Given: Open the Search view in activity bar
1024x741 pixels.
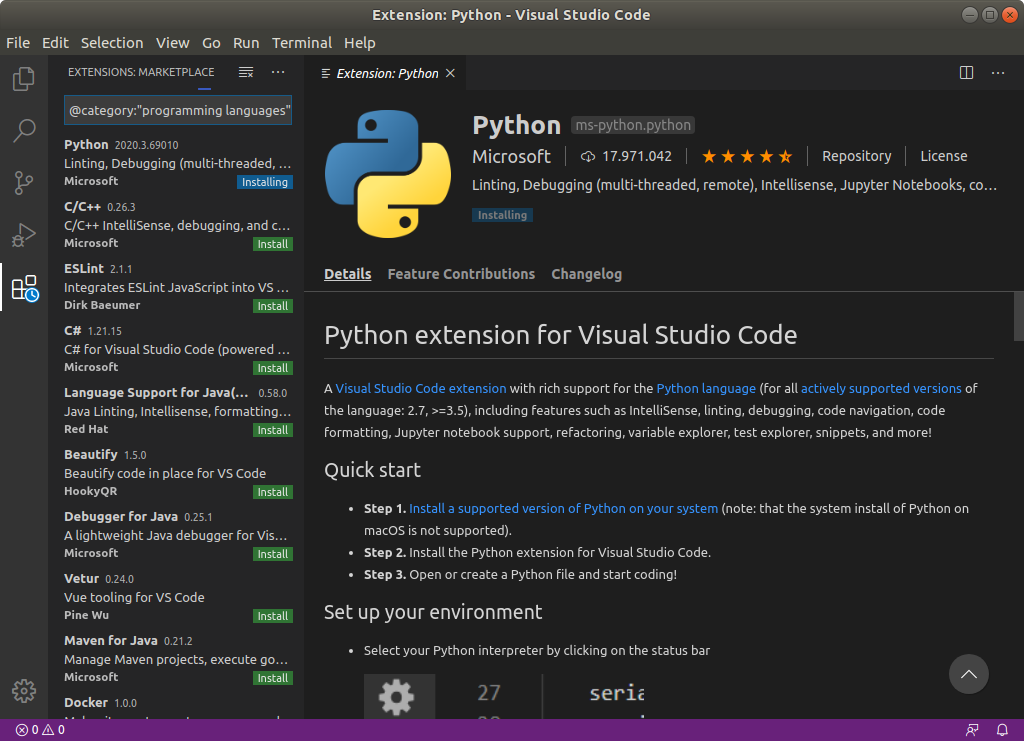Looking at the screenshot, I should [24, 131].
